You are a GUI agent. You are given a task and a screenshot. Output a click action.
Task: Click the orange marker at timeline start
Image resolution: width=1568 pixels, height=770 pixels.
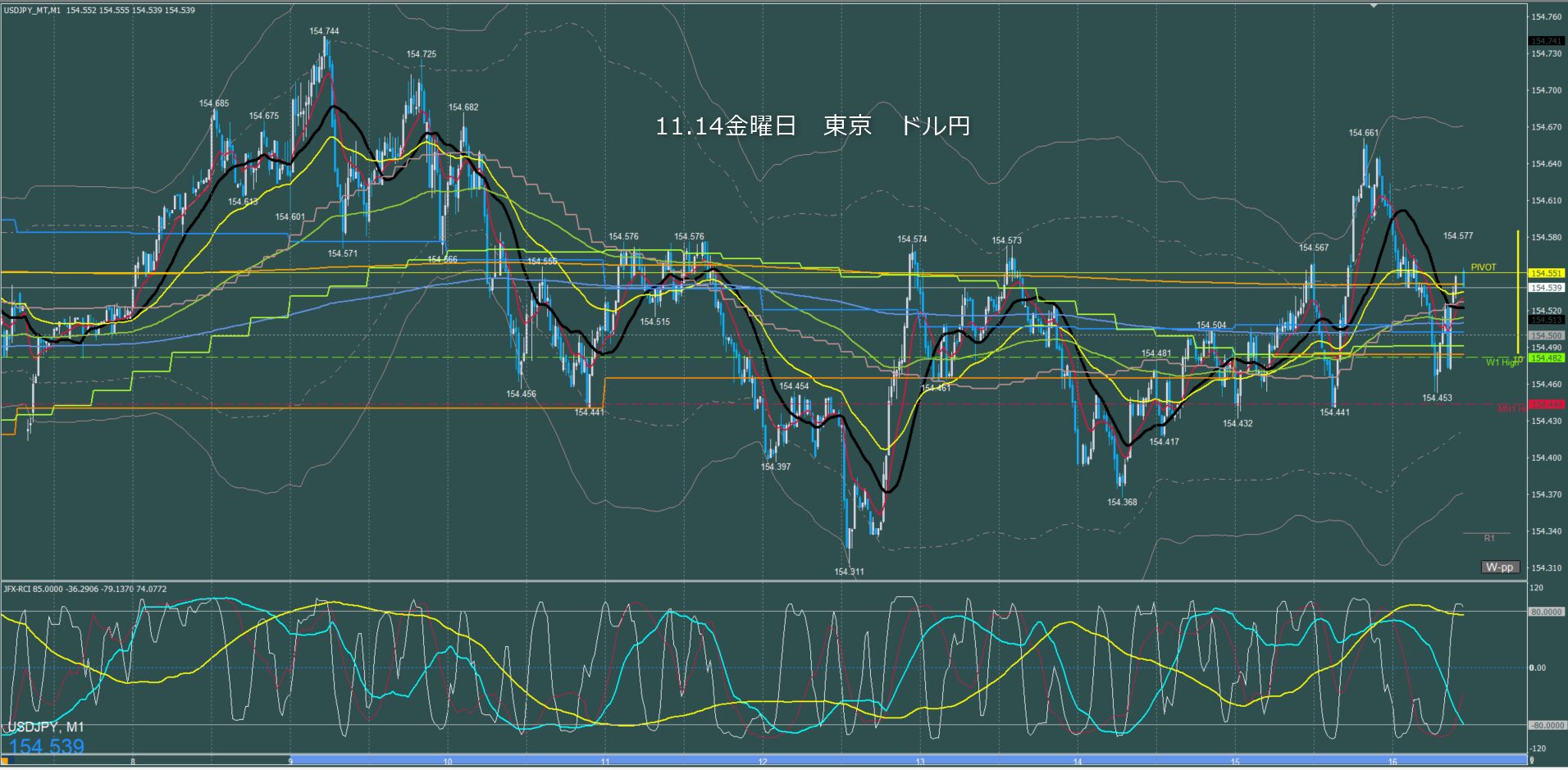click(5, 760)
